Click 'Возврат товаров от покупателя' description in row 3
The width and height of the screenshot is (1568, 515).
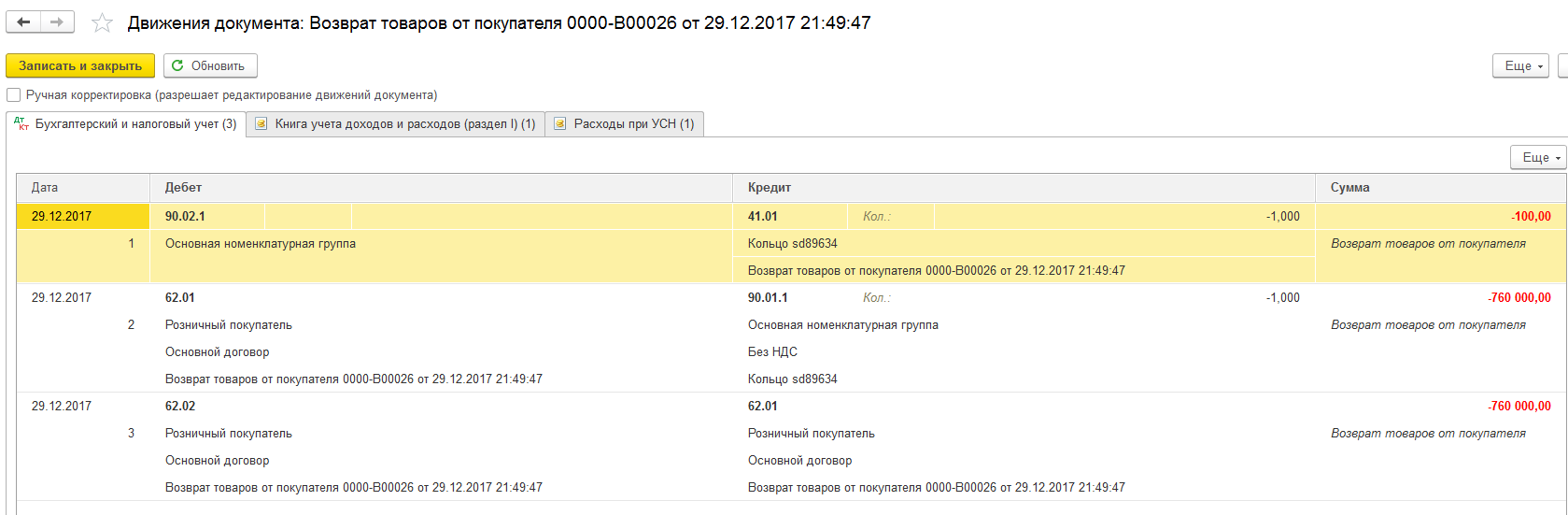point(1429,433)
